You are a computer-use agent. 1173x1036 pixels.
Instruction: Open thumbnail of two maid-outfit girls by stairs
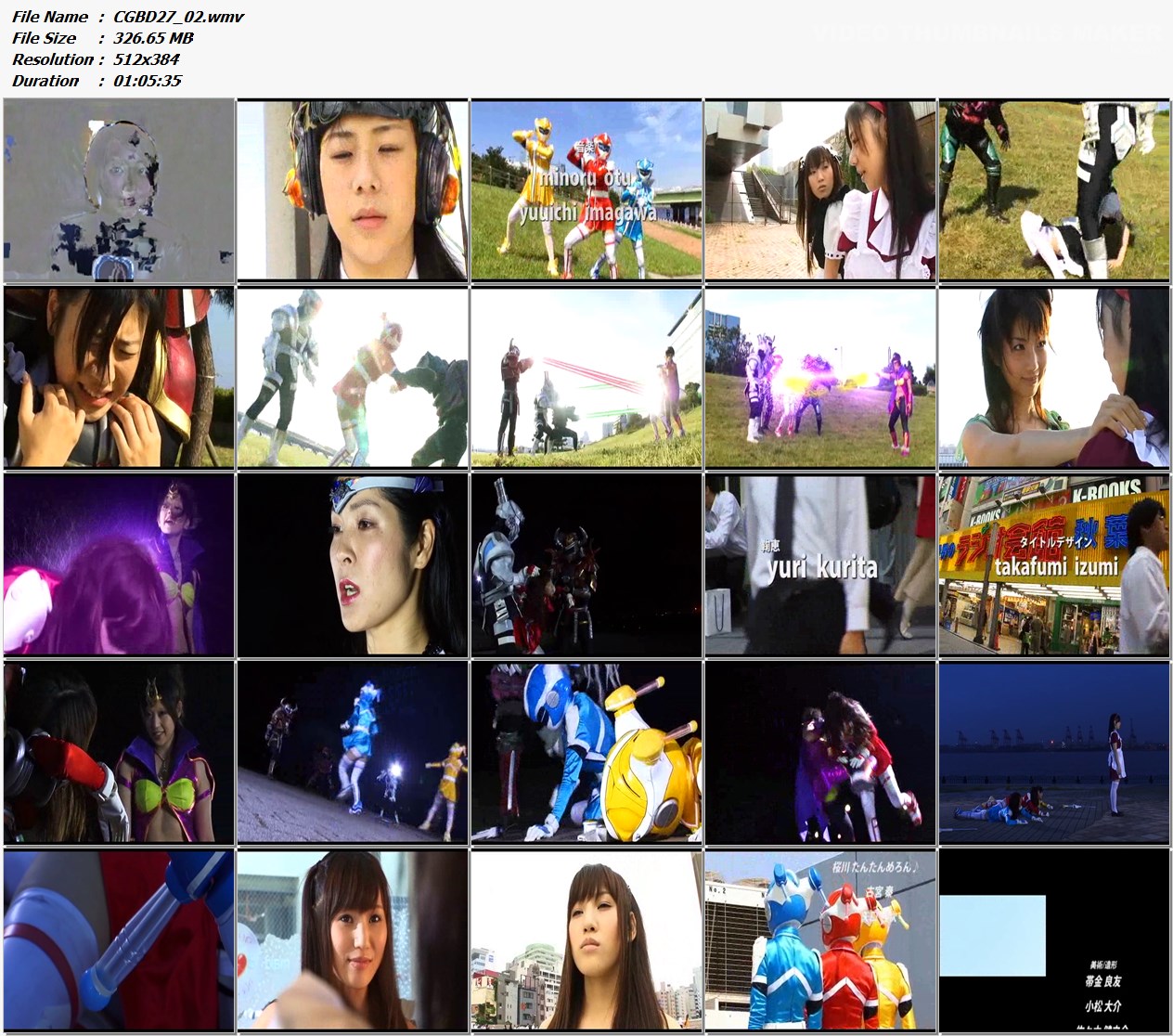[x=820, y=190]
